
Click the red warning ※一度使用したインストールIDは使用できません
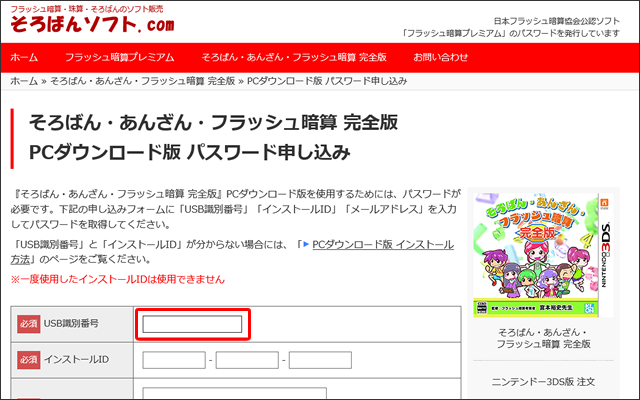pos(118,279)
